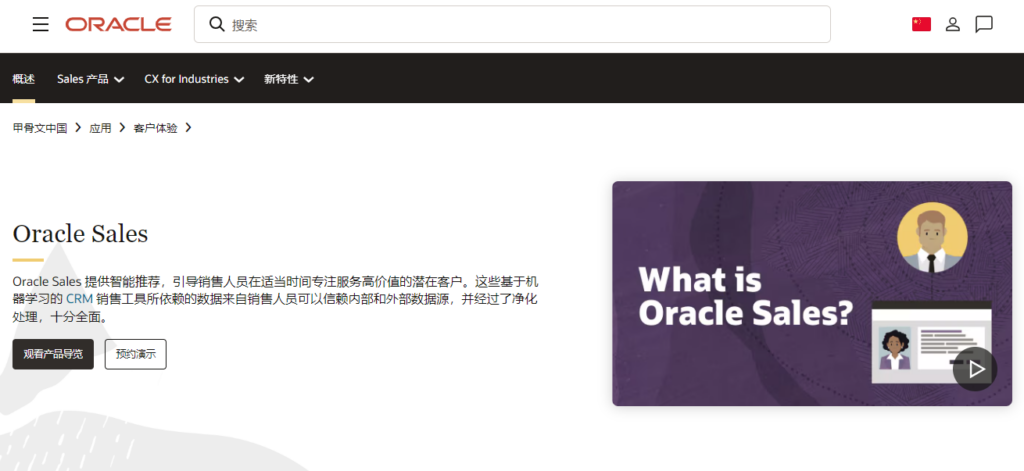Select the 概述 tab
Screen dimensions: 1024x471
(24, 79)
